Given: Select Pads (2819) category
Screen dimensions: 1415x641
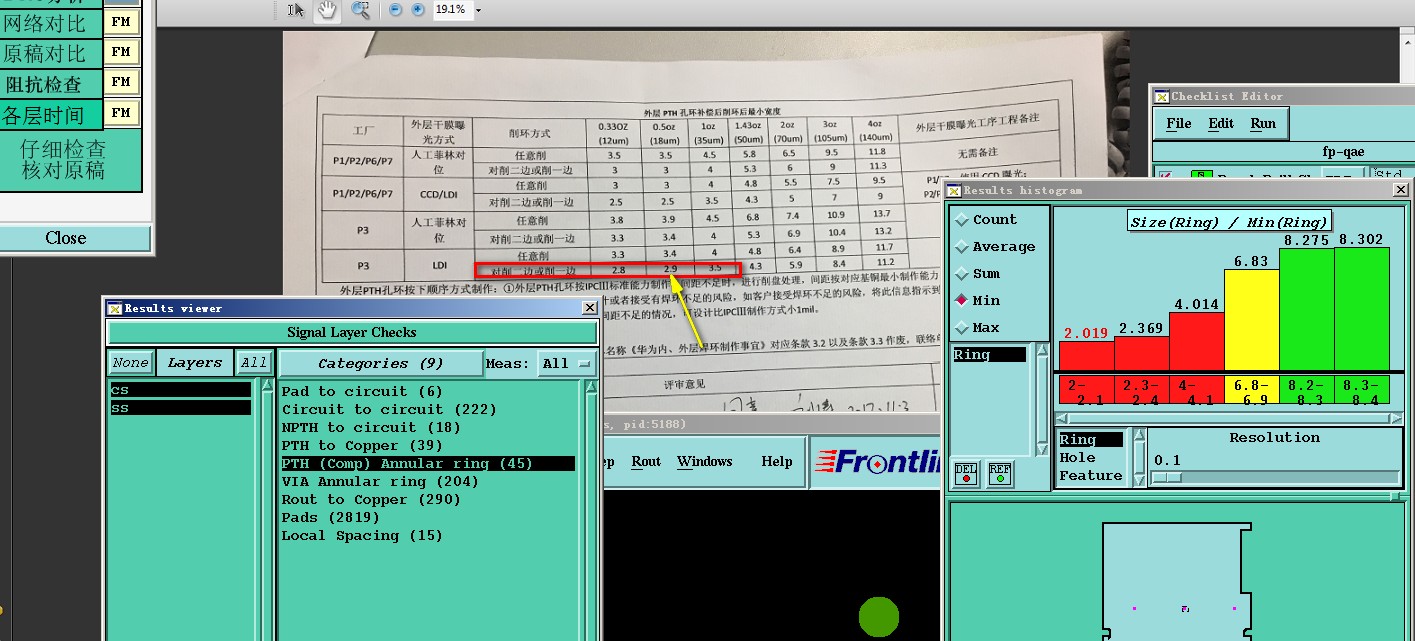Looking at the screenshot, I should coord(330,517).
